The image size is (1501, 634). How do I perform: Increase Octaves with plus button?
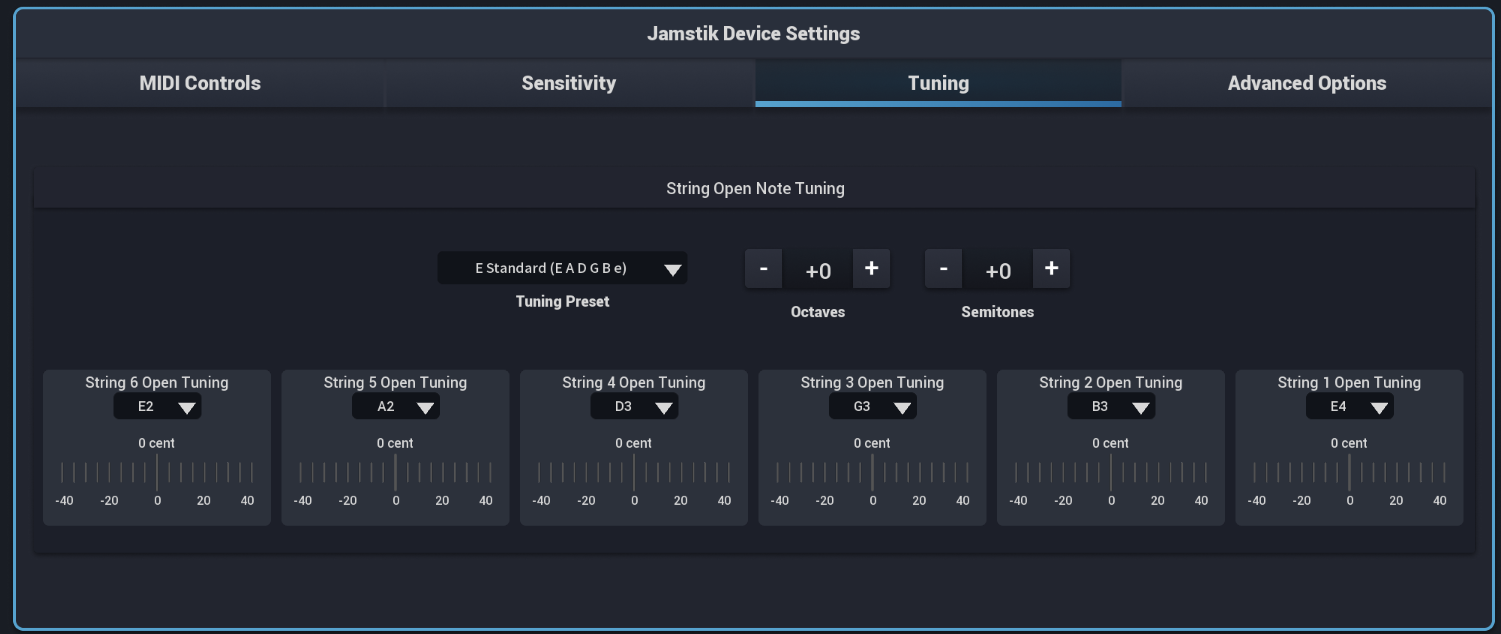(871, 269)
